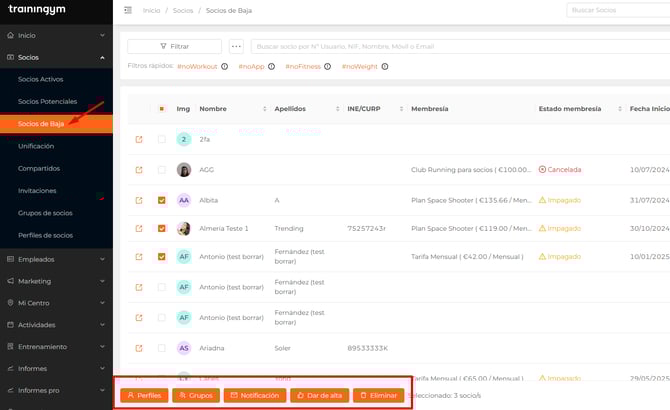Open the three-dots more options button
Image resolution: width=670 pixels, height=410 pixels.
(x=236, y=46)
